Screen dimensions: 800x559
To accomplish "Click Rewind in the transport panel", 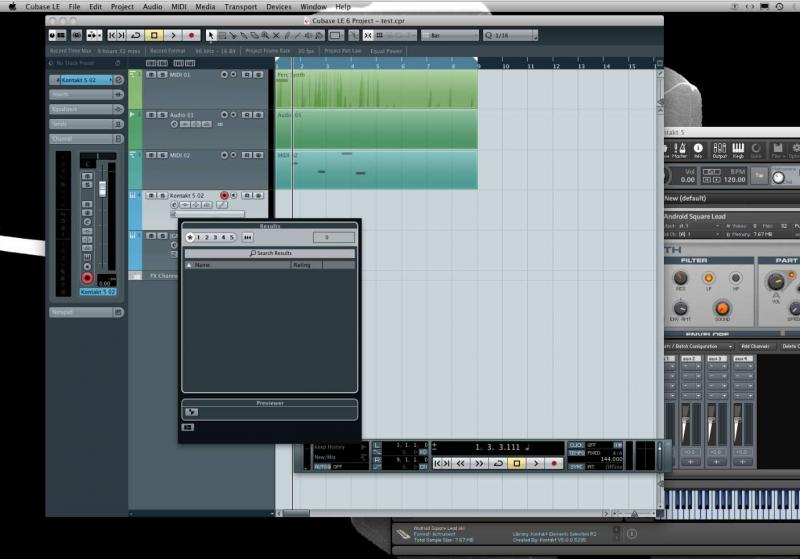I will click(460, 463).
